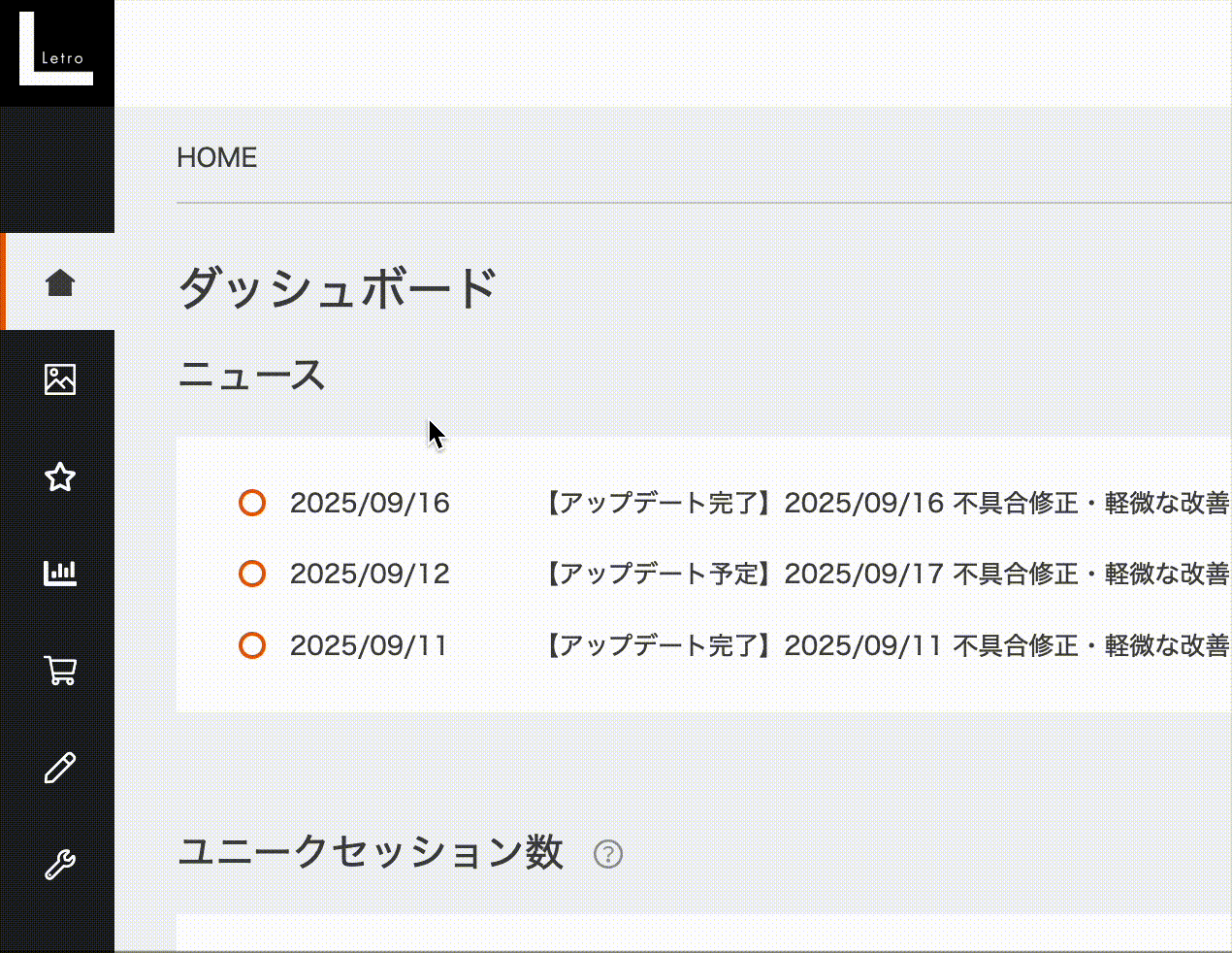
Task: Select the pencil editing tool in the sidebar
Action: (x=60, y=767)
